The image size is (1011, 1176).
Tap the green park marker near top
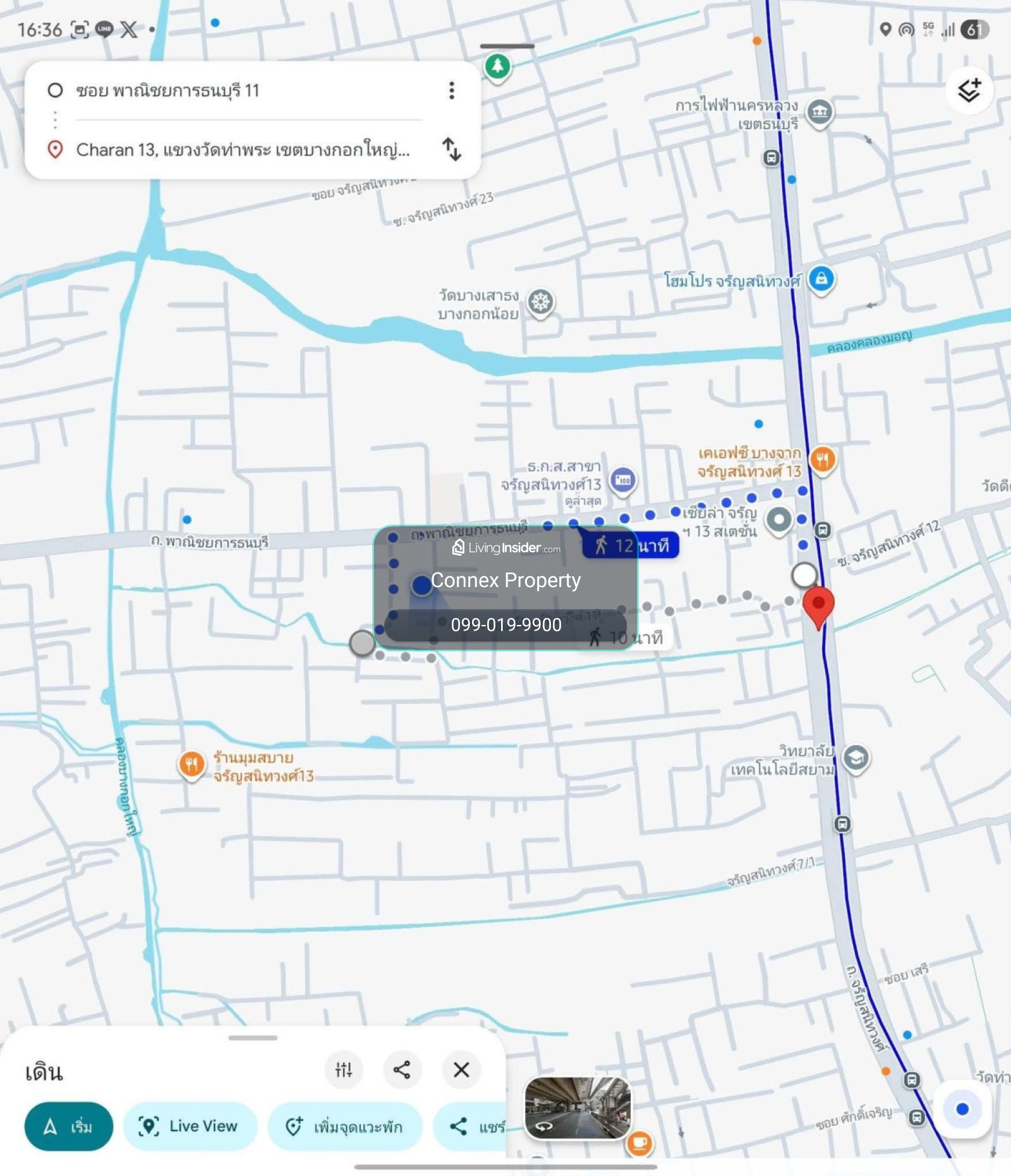(x=498, y=66)
